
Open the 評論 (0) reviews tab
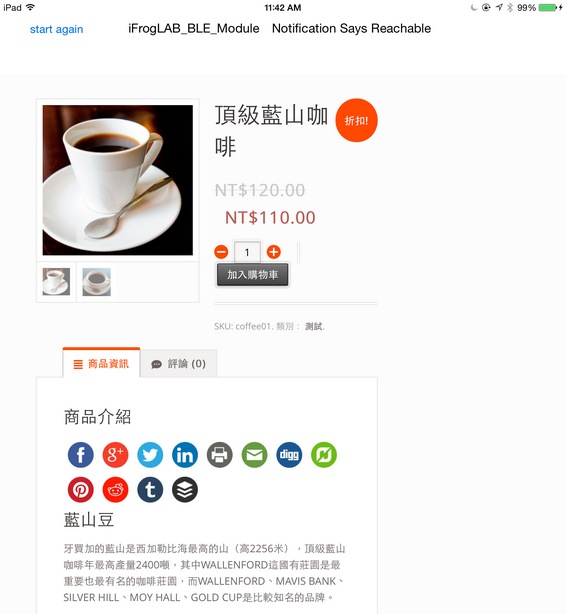pyautogui.click(x=179, y=364)
